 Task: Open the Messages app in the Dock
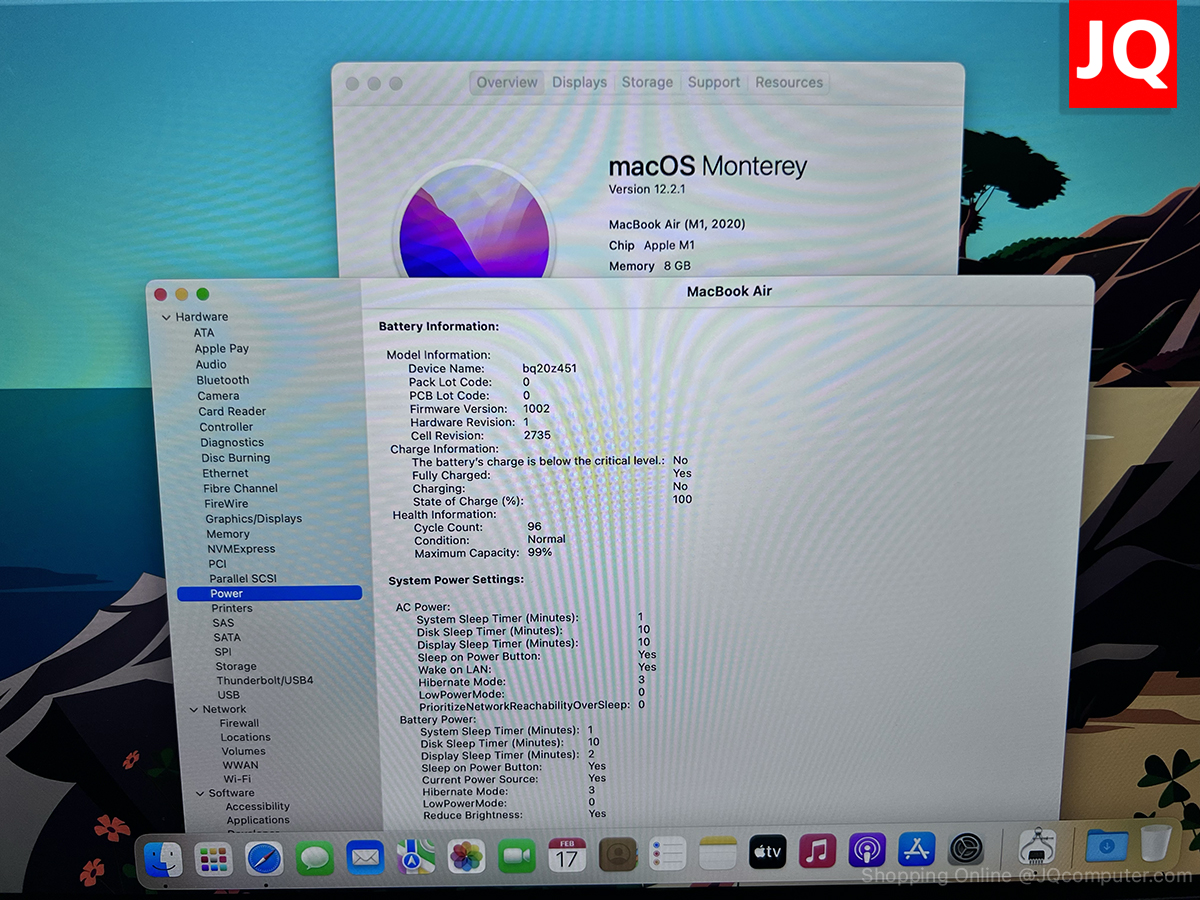(x=315, y=859)
